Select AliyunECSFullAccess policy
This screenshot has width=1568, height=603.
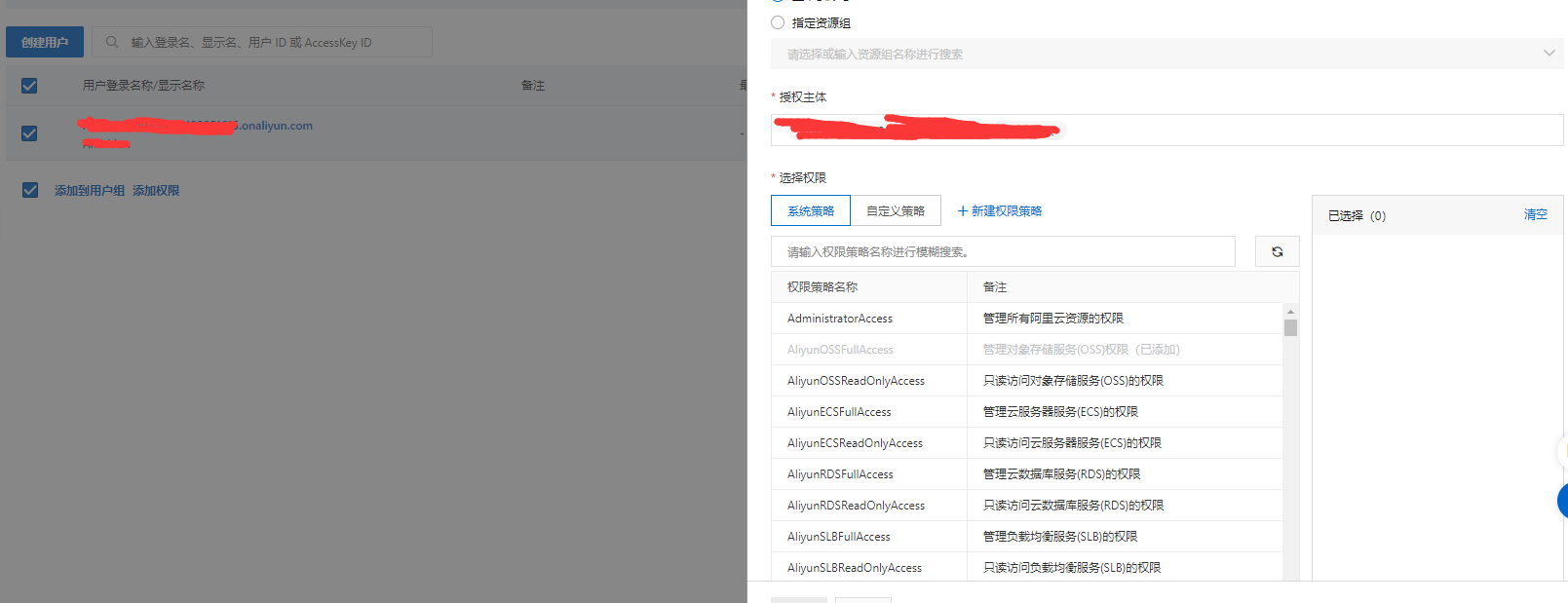1027,412
